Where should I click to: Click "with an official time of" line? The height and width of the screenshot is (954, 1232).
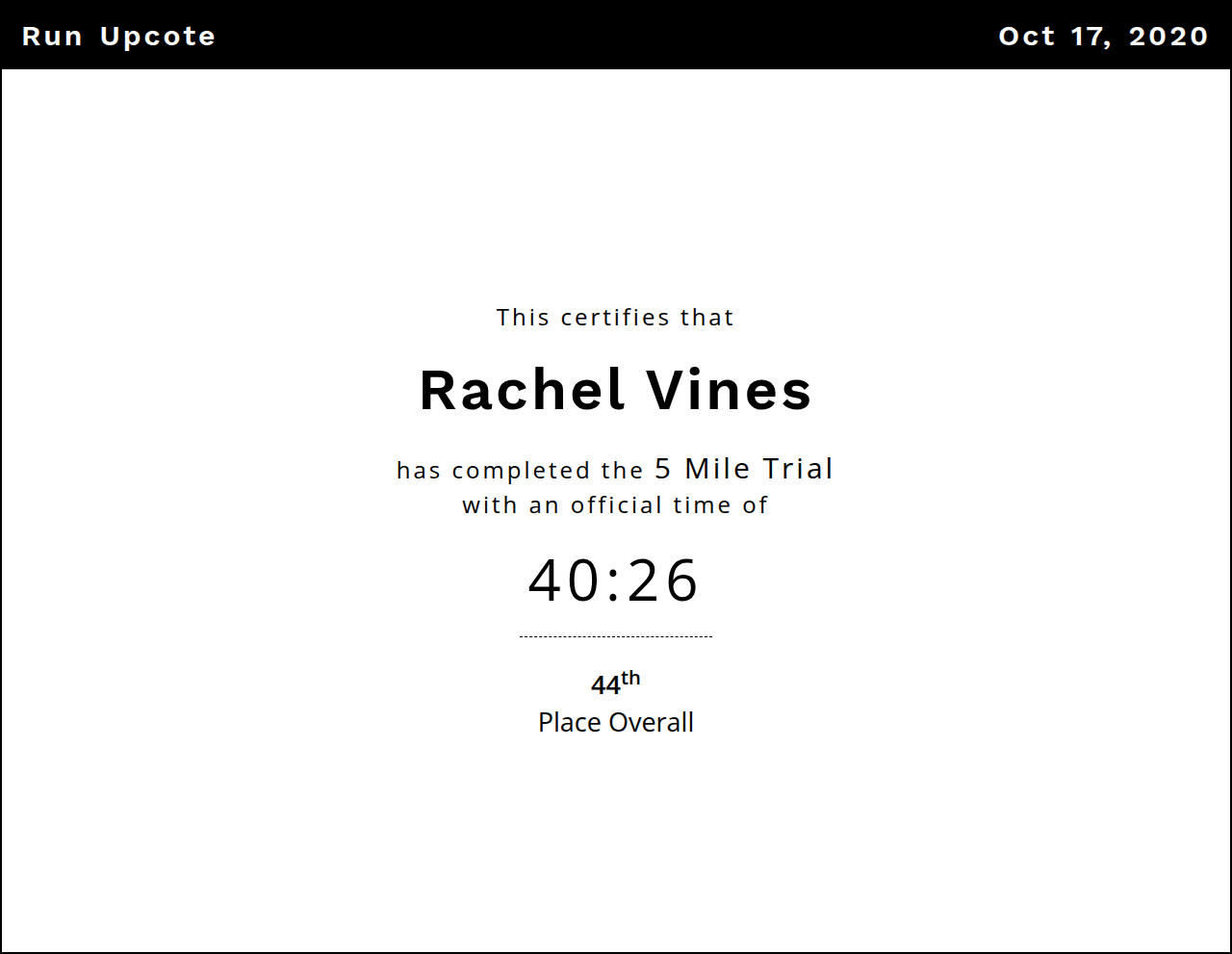pyautogui.click(x=615, y=505)
